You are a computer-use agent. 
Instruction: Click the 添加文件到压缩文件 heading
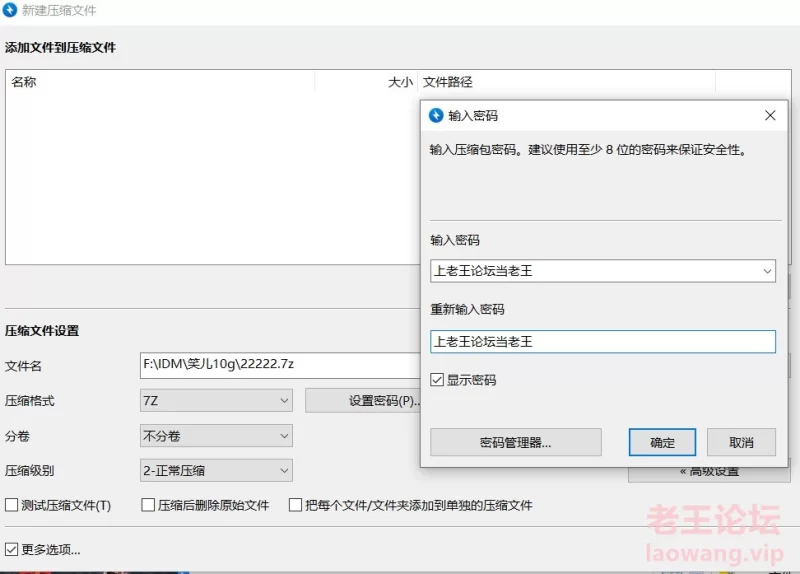pyautogui.click(x=60, y=47)
